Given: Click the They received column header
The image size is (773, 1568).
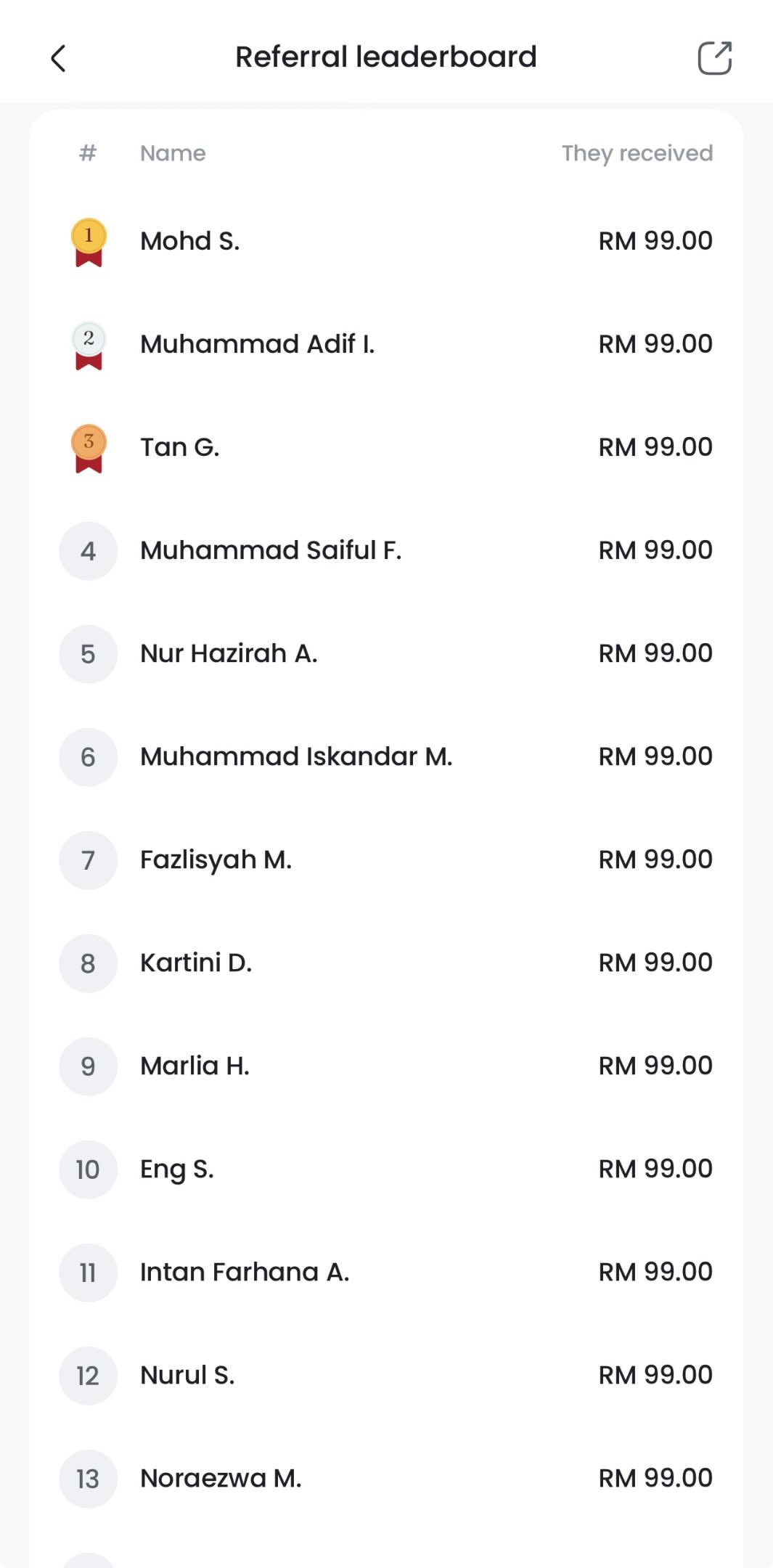Looking at the screenshot, I should [x=637, y=153].
